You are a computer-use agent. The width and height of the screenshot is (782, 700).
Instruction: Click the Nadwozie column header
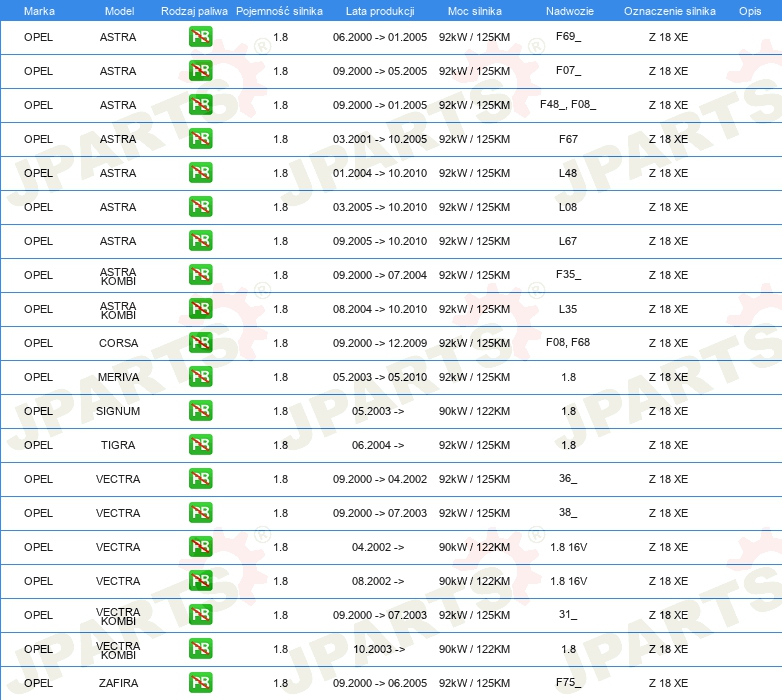pyautogui.click(x=570, y=11)
